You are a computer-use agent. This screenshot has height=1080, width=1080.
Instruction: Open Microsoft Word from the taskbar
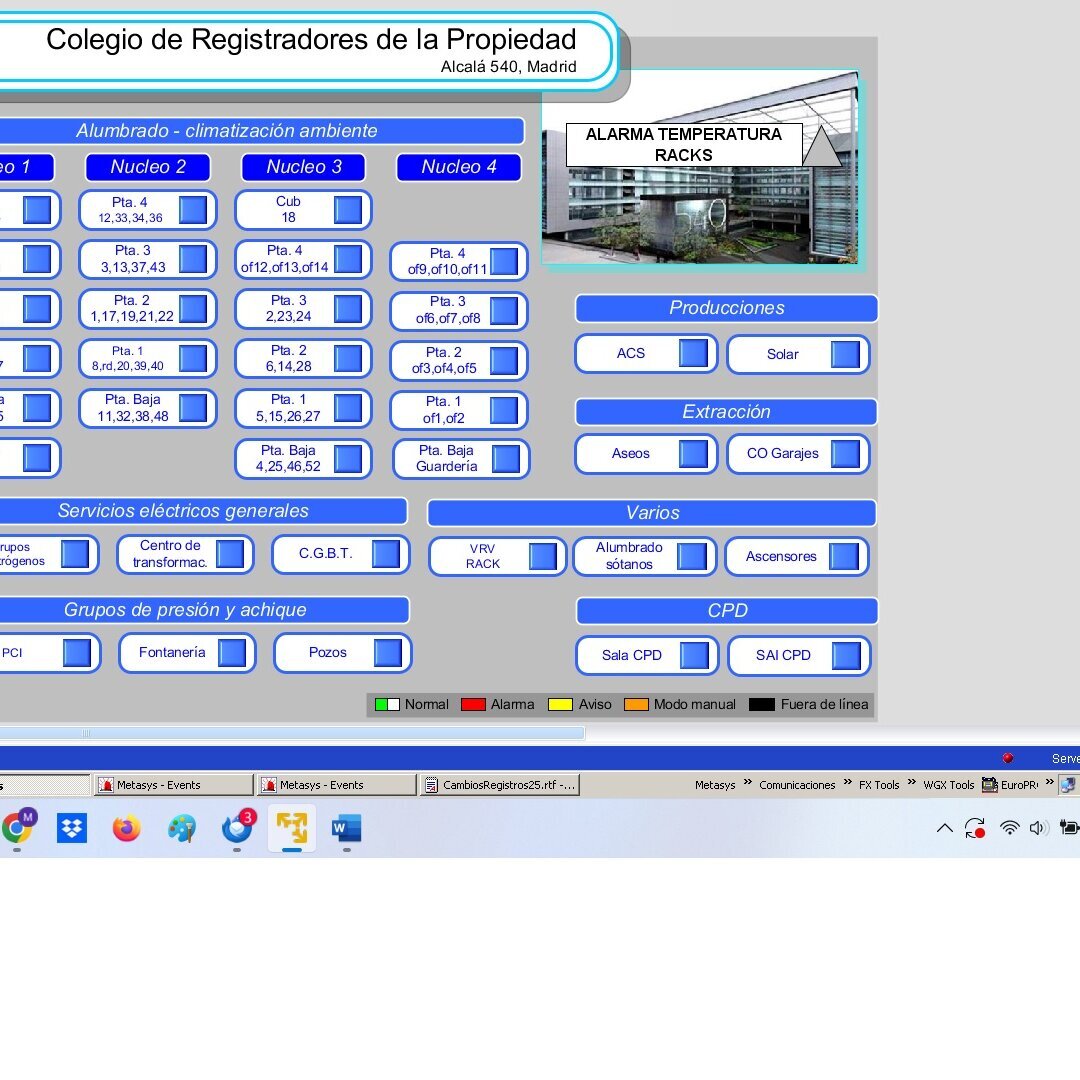coord(346,828)
